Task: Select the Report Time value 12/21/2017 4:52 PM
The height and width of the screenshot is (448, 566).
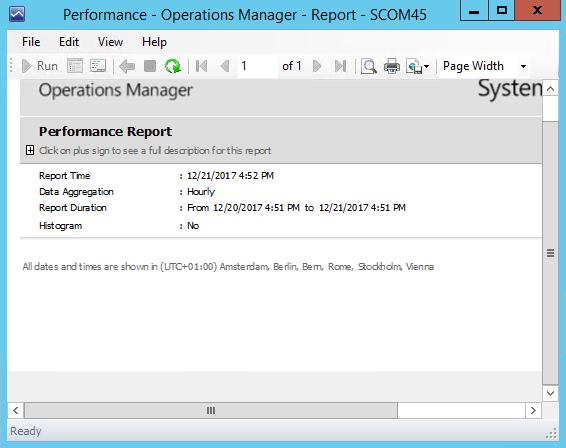Action: click(230, 176)
